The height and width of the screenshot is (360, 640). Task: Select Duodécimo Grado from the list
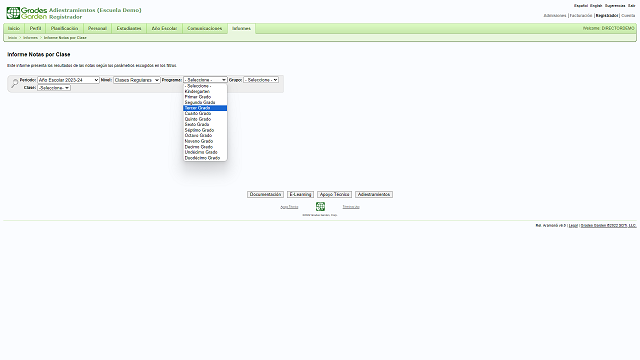pyautogui.click(x=205, y=158)
